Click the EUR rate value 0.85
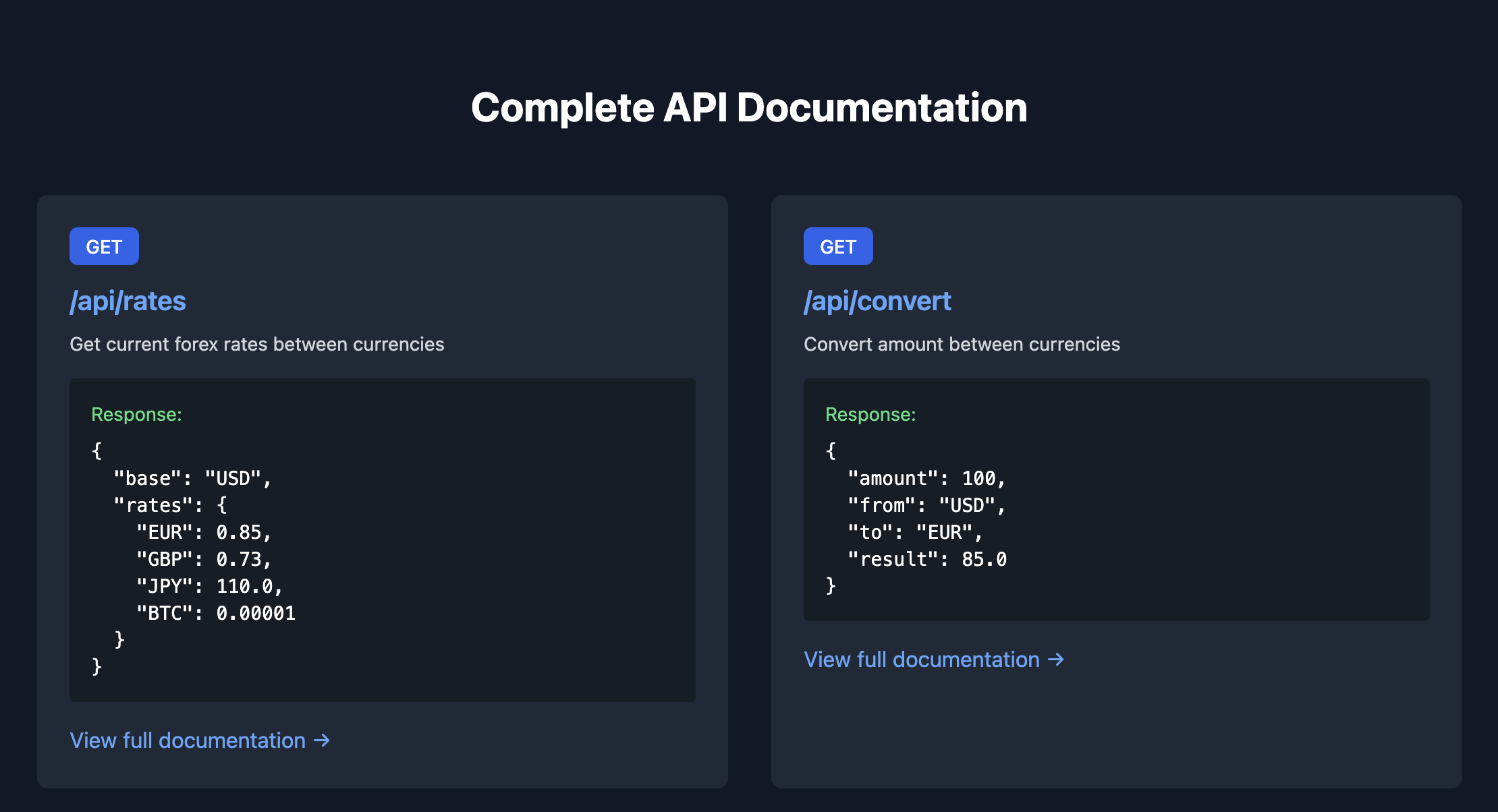Viewport: 1498px width, 812px height. tap(243, 531)
